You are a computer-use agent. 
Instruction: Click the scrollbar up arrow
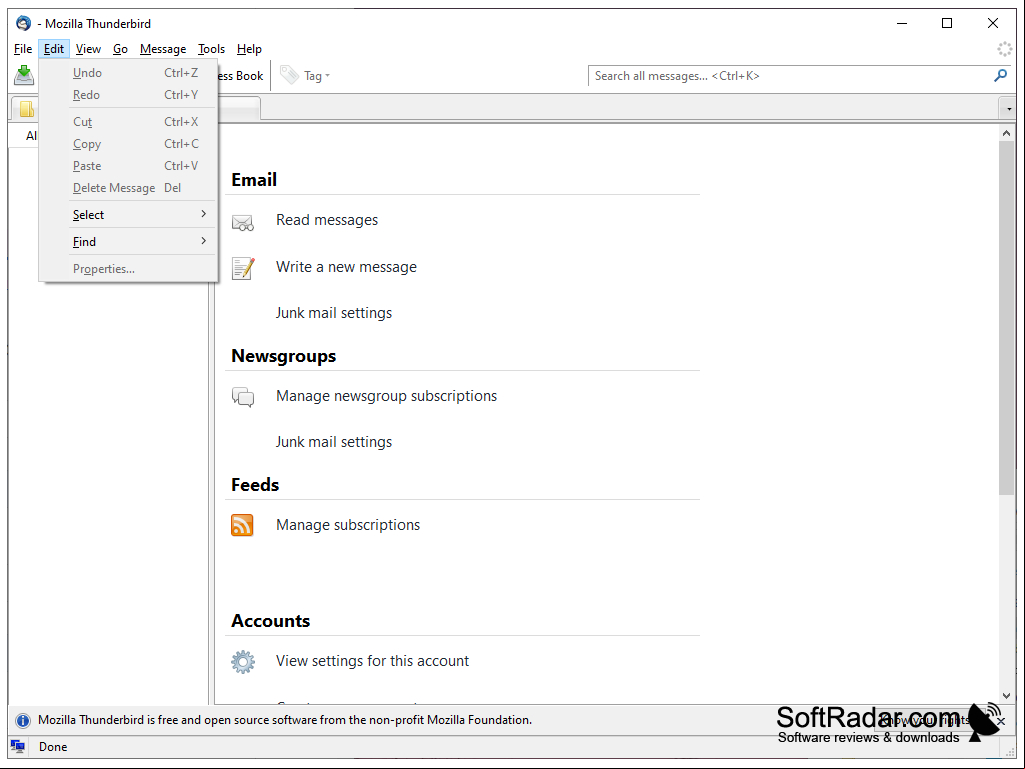(x=1006, y=133)
